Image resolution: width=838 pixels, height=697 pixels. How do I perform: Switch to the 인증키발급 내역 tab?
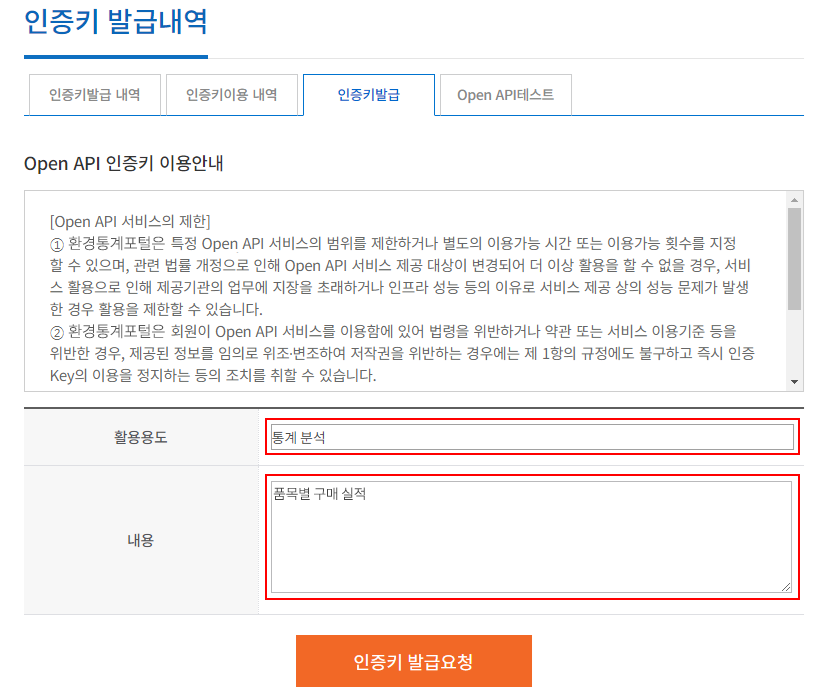[93, 95]
